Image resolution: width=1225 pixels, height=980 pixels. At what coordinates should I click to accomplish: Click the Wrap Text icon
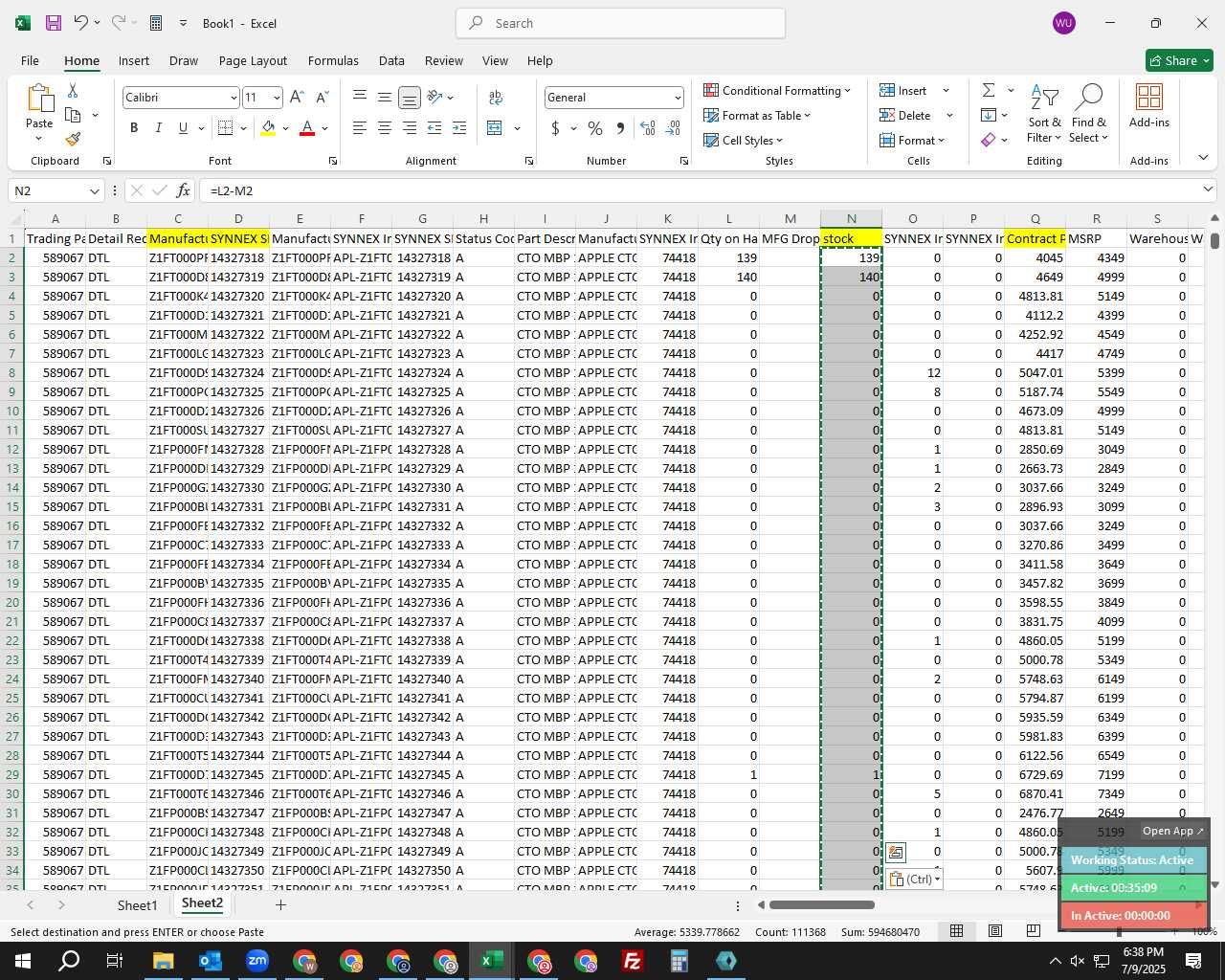[x=496, y=98]
